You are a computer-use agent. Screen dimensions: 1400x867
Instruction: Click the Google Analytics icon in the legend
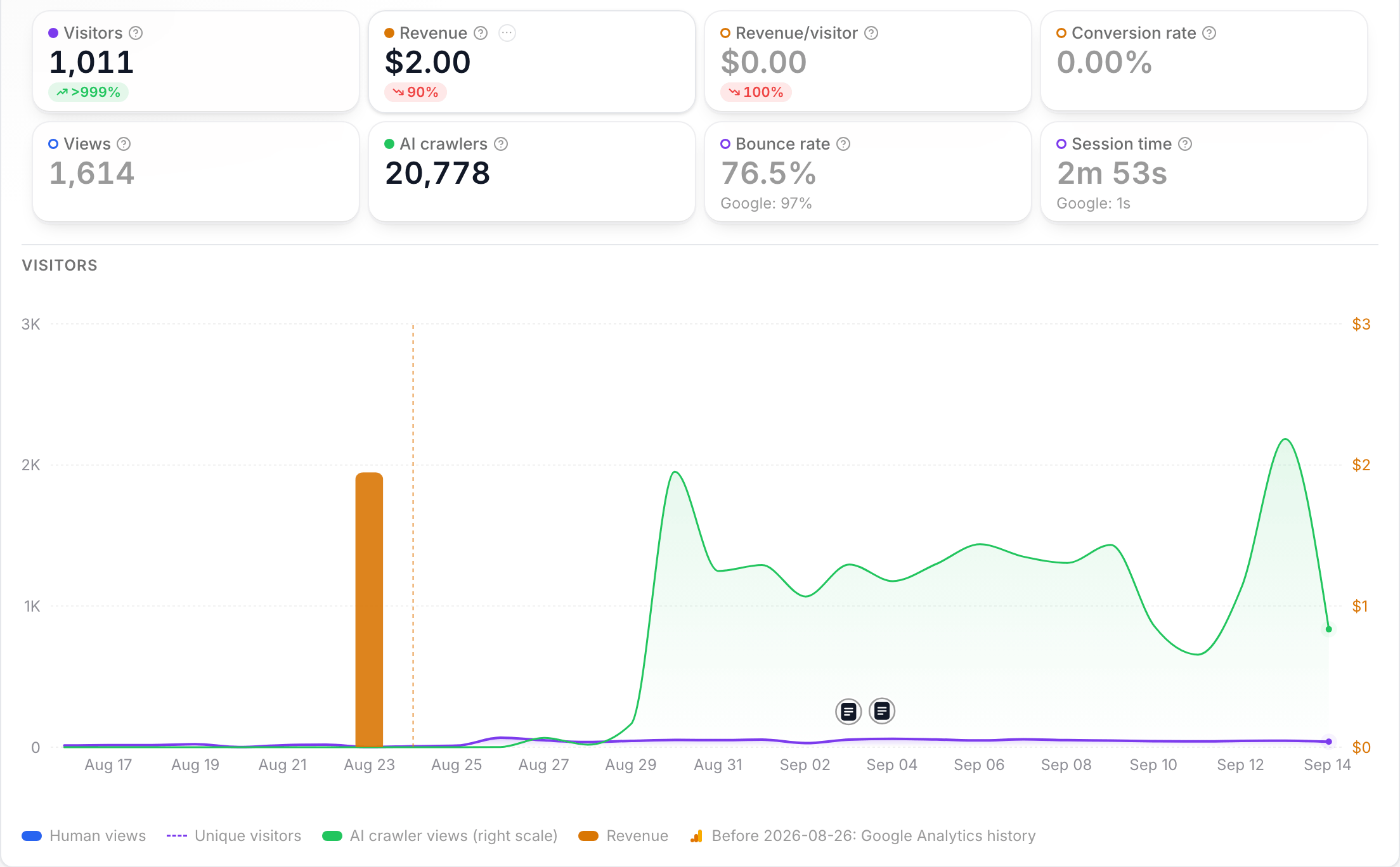696,836
